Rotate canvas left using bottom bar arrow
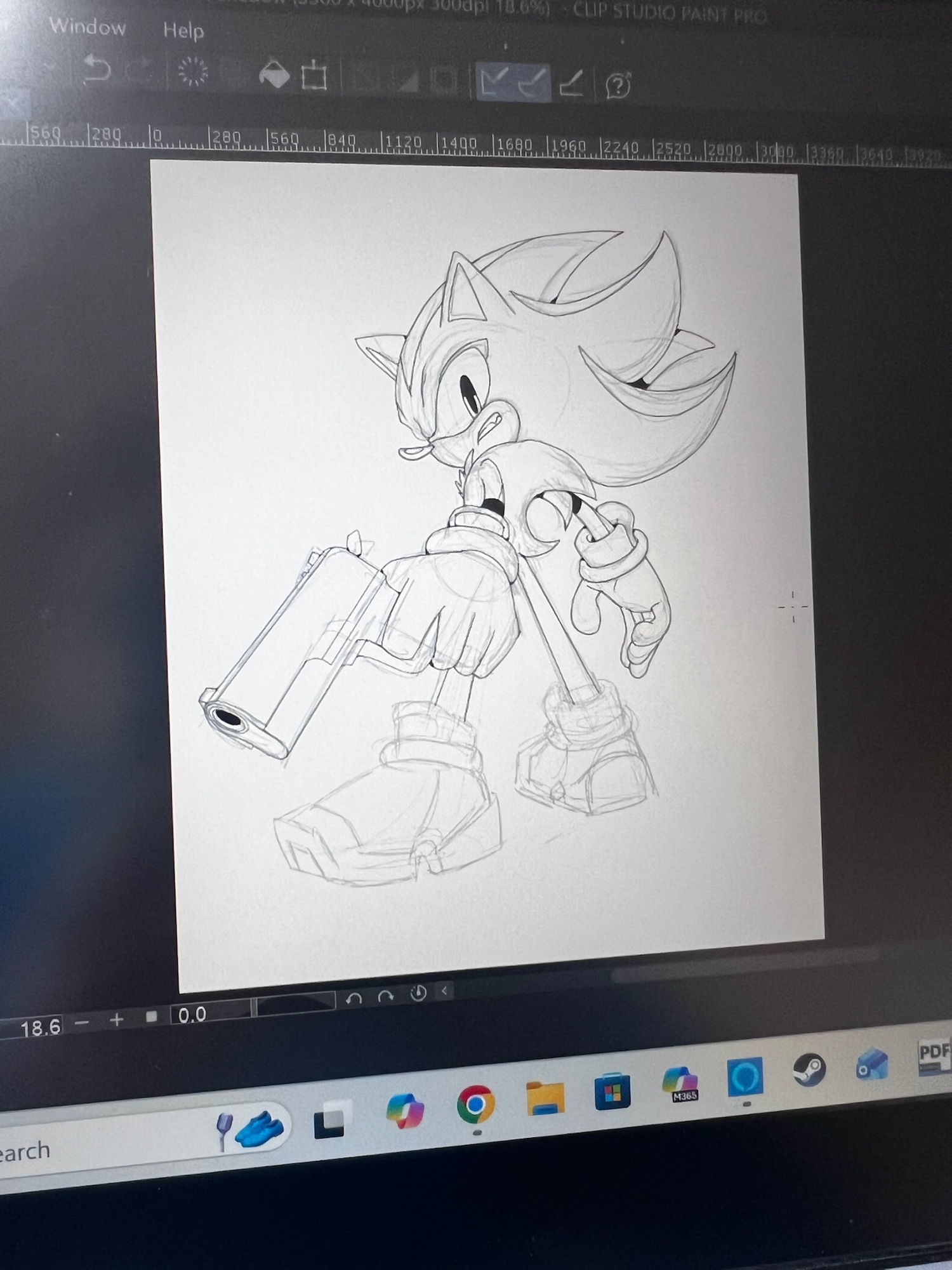The width and height of the screenshot is (952, 1270). pos(354,998)
